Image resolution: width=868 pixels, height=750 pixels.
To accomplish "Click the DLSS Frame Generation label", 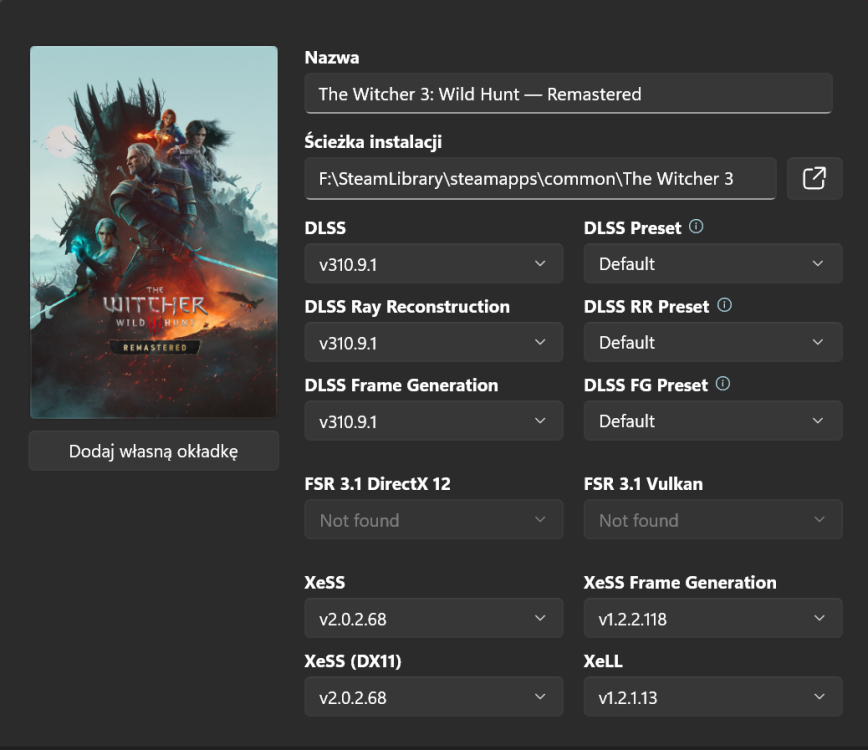I will [x=401, y=385].
